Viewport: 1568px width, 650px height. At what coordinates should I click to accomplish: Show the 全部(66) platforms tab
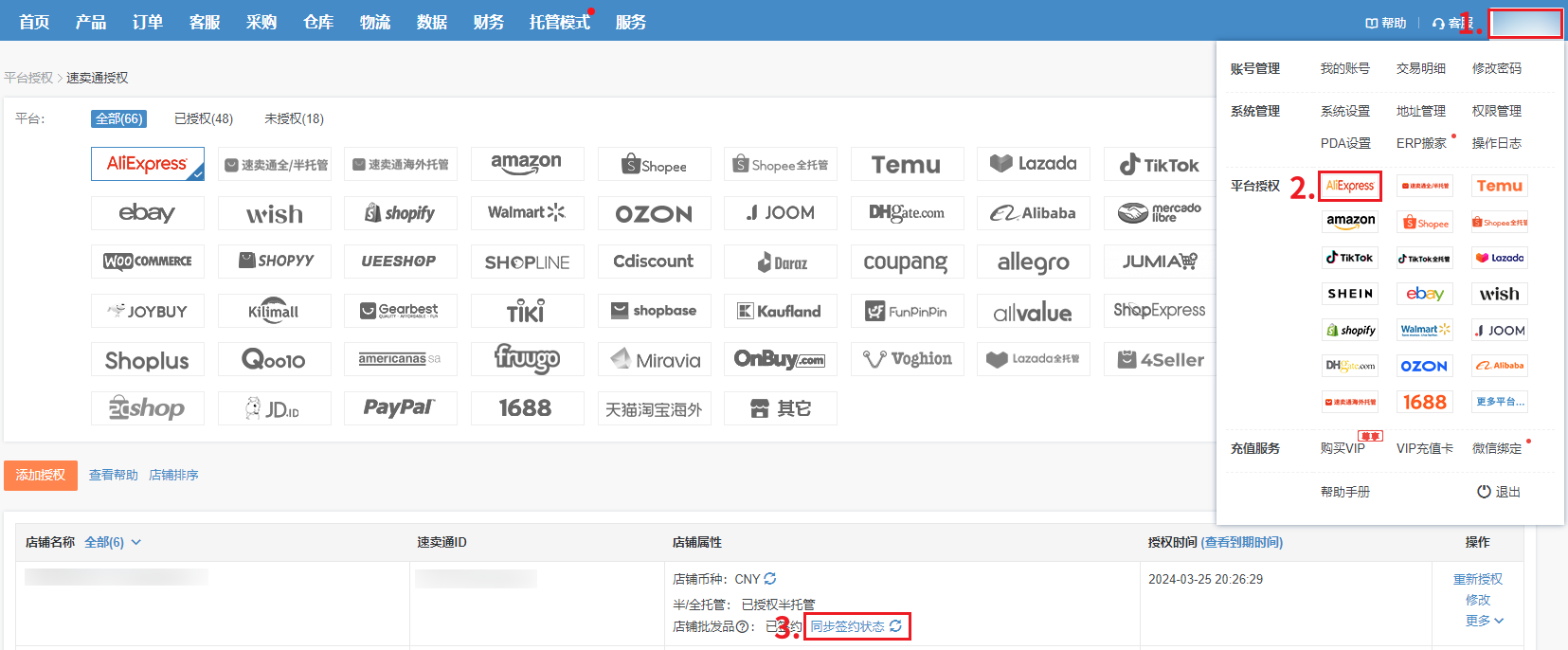118,118
